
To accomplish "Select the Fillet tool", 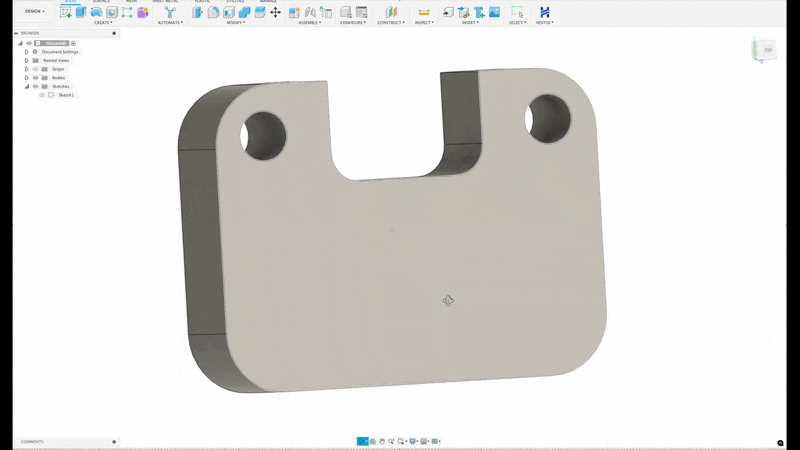I will pos(213,12).
